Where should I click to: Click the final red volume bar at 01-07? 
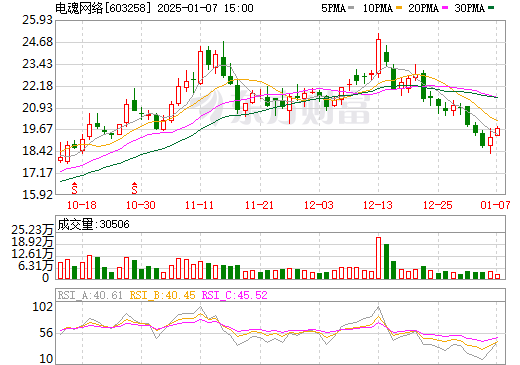click(x=498, y=277)
